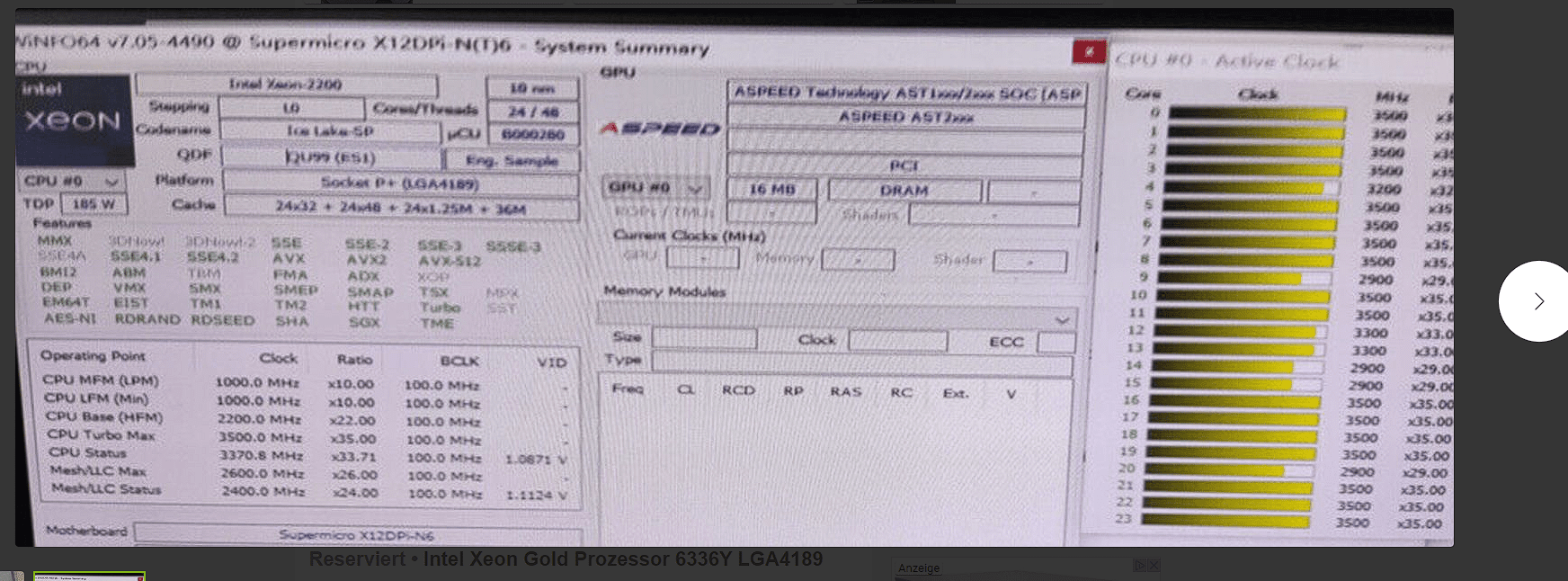Expand the Memory Modules dropdown
1568x581 pixels.
tap(837, 317)
